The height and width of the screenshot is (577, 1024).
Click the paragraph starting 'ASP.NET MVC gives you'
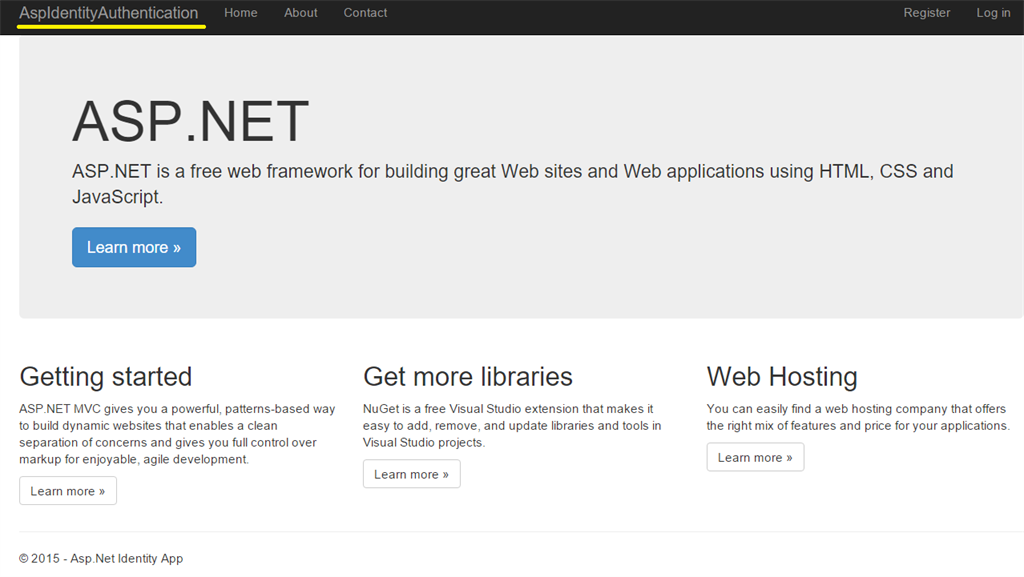tap(177, 434)
